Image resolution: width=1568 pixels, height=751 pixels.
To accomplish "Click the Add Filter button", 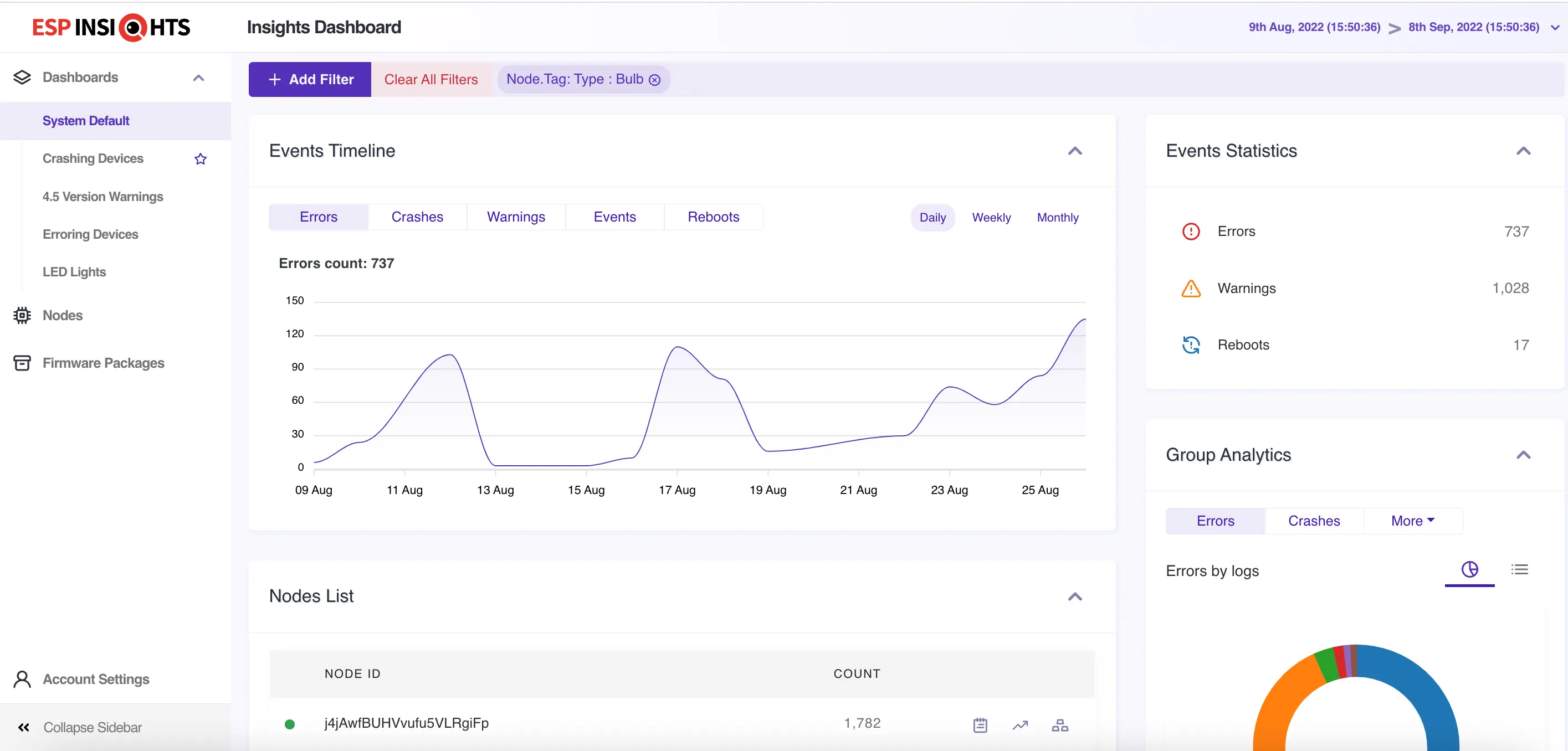I will pos(310,79).
